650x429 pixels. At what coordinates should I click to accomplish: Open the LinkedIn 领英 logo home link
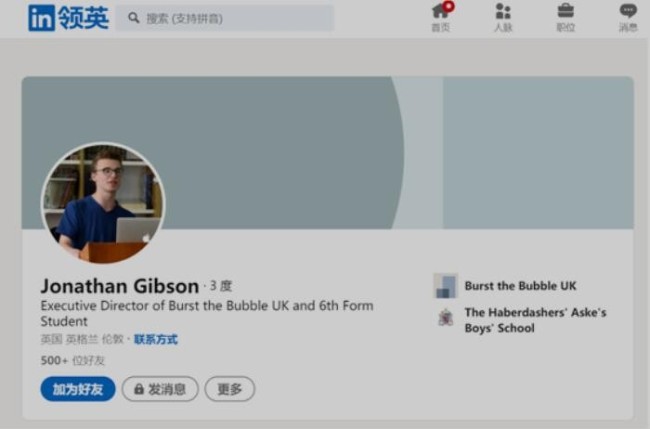pyautogui.click(x=68, y=18)
